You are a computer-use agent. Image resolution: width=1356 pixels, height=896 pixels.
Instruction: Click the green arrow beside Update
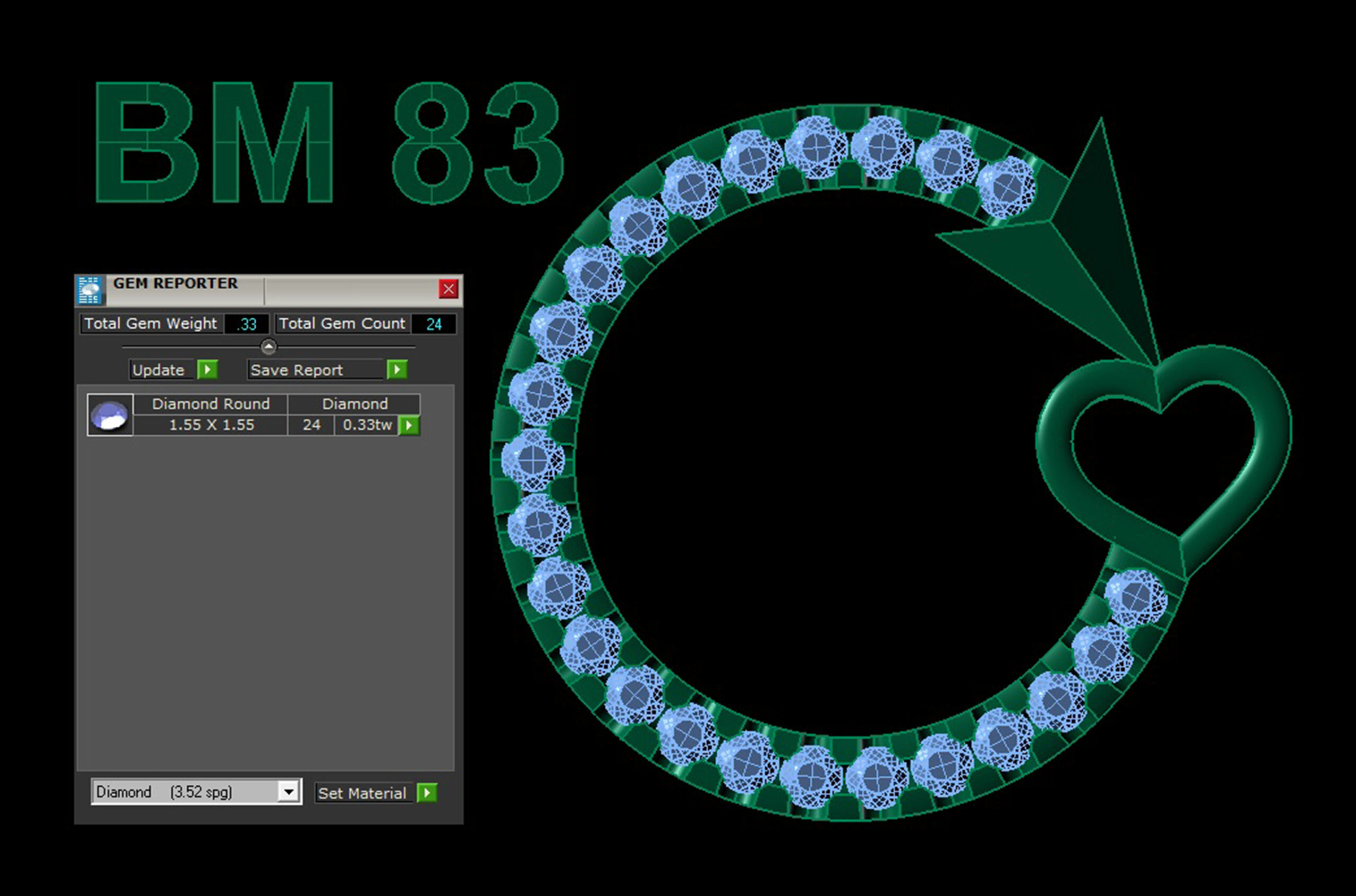click(208, 370)
